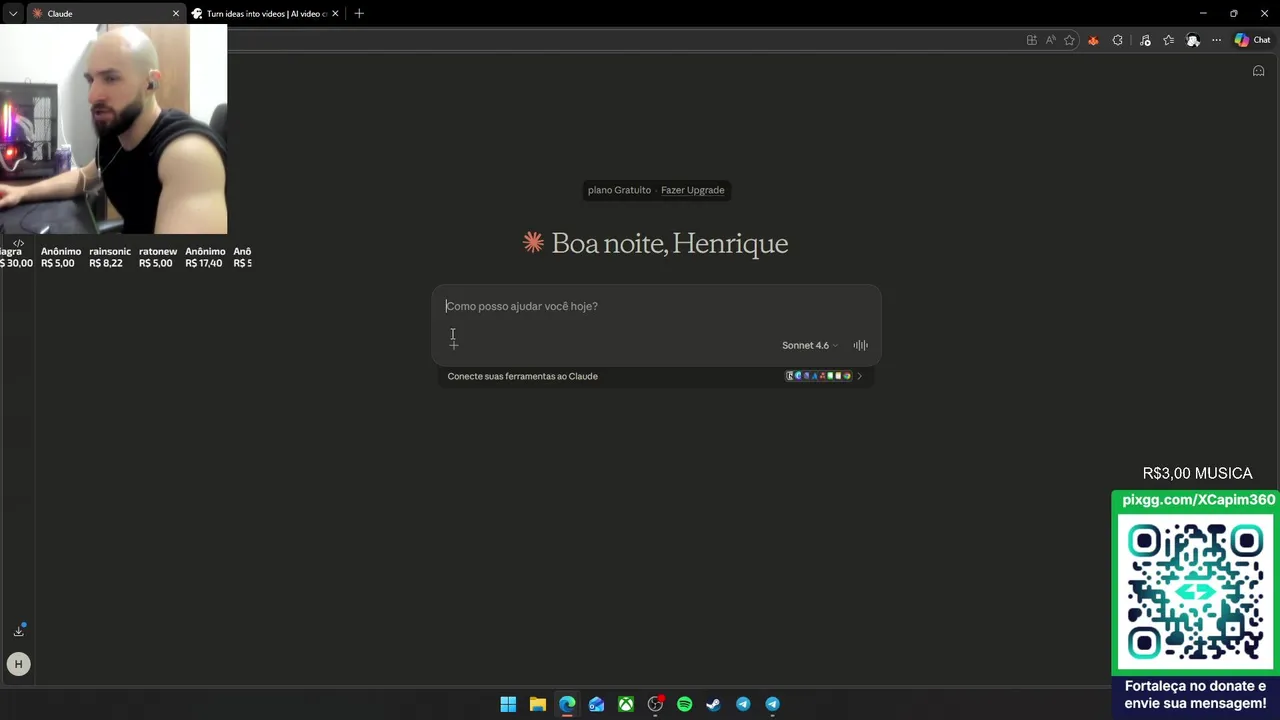
Task: Open the ghost incognito chat icon
Action: click(x=1259, y=71)
